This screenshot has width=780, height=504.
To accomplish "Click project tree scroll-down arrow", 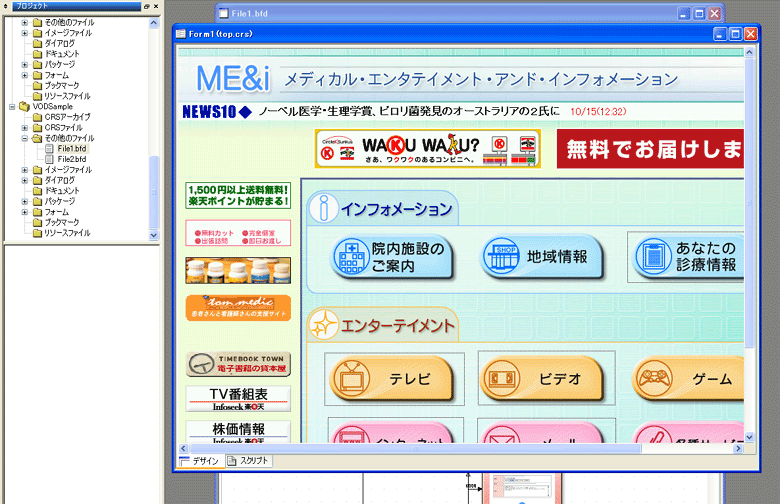I will [154, 235].
